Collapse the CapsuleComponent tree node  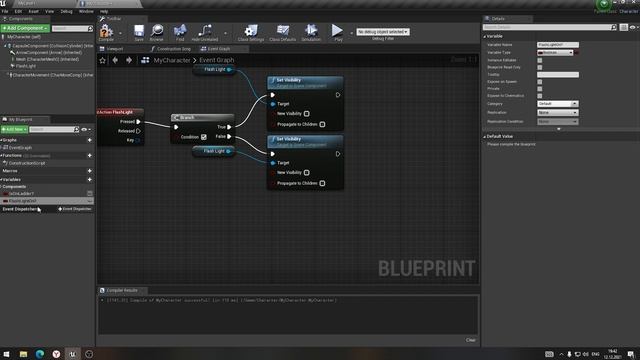pyautogui.click(x=5, y=46)
